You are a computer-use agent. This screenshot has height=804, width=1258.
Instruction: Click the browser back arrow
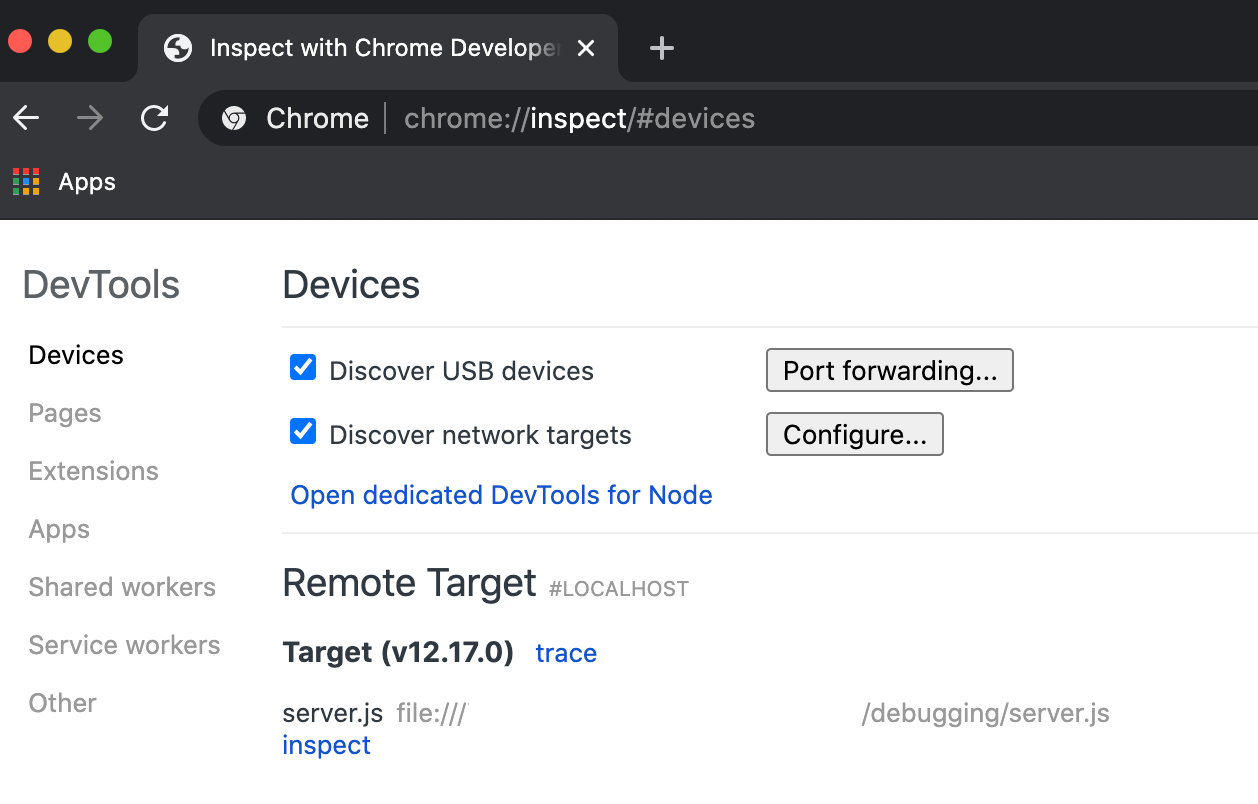26,119
